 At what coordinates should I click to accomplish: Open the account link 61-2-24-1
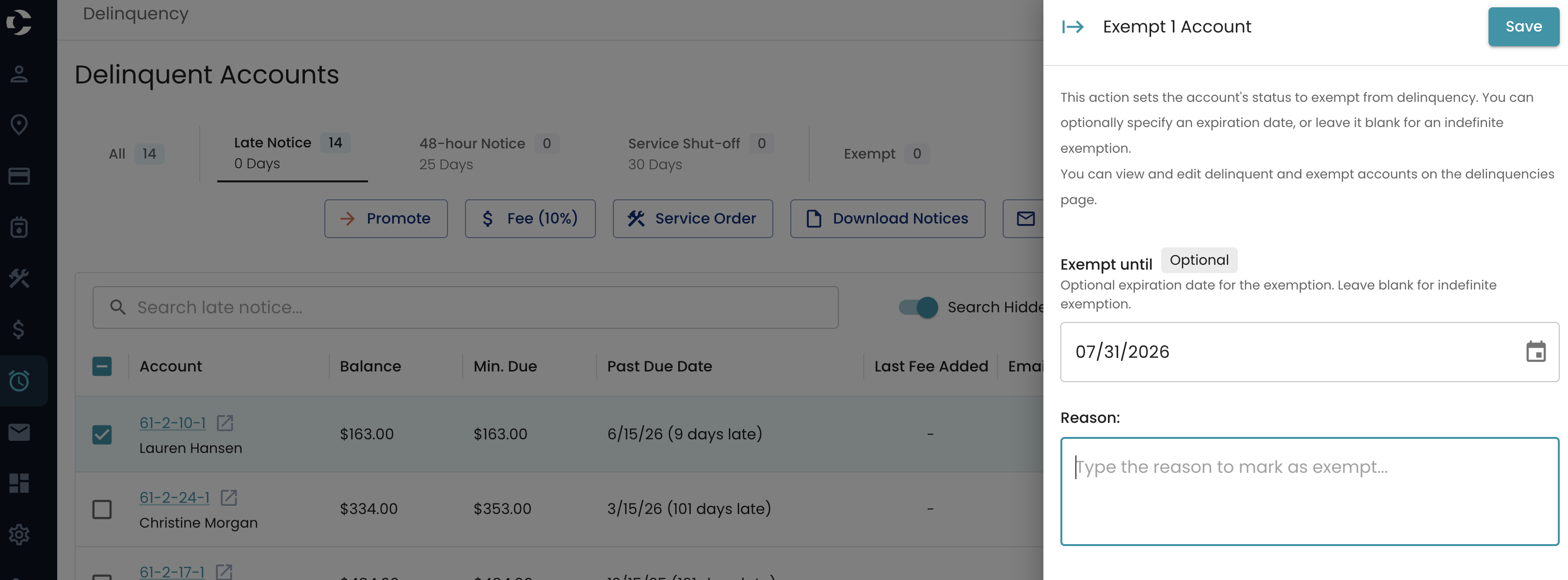pos(175,497)
